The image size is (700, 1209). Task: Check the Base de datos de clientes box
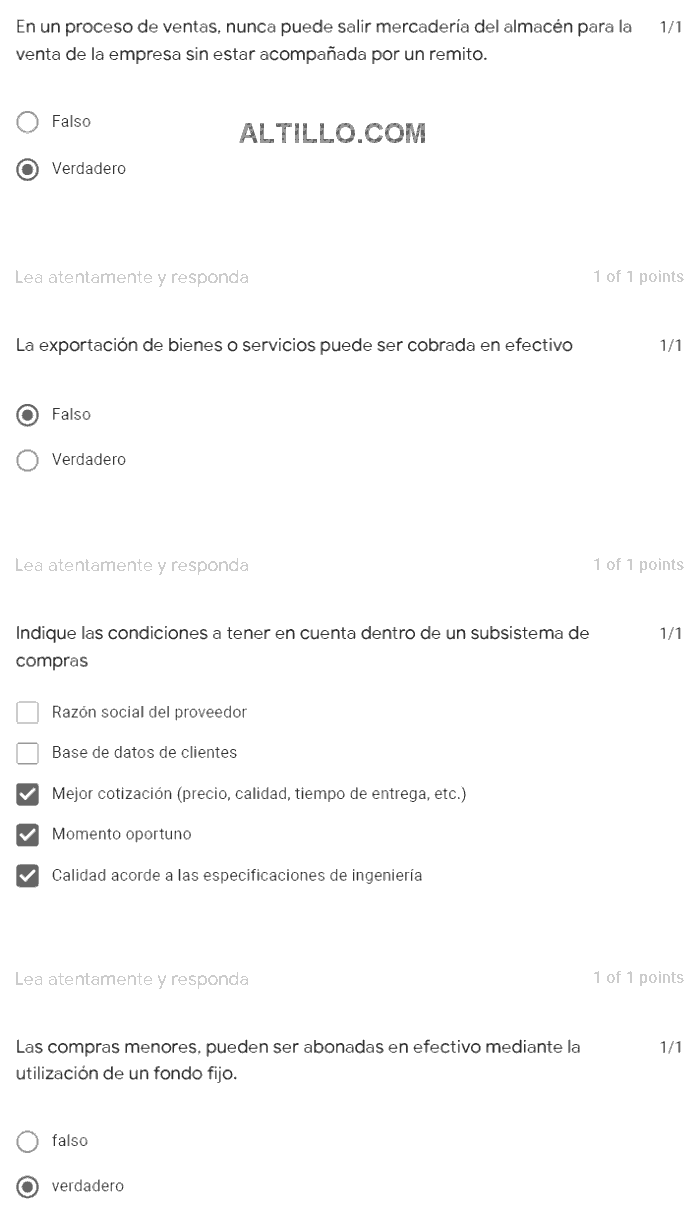pyautogui.click(x=28, y=753)
